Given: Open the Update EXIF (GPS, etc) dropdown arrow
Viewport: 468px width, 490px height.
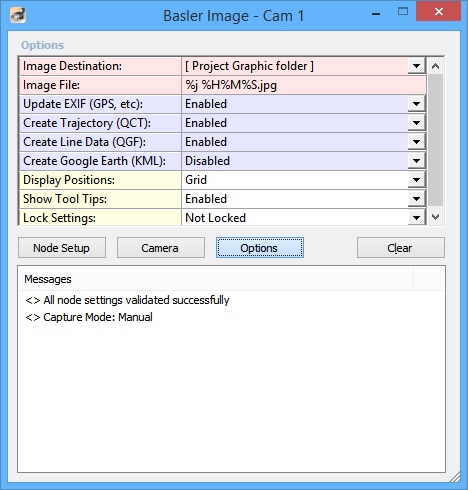Looking at the screenshot, I should (x=416, y=104).
